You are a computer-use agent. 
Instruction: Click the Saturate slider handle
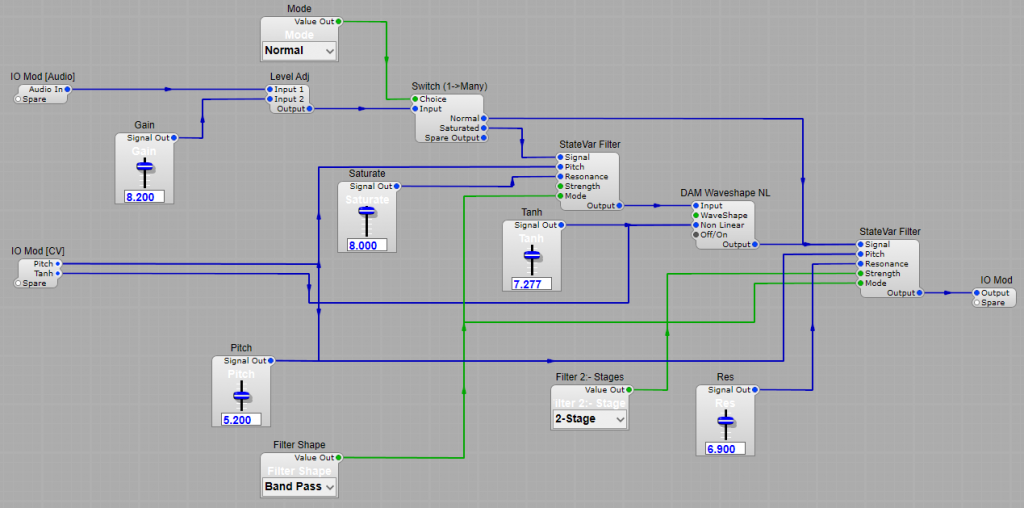[x=367, y=213]
